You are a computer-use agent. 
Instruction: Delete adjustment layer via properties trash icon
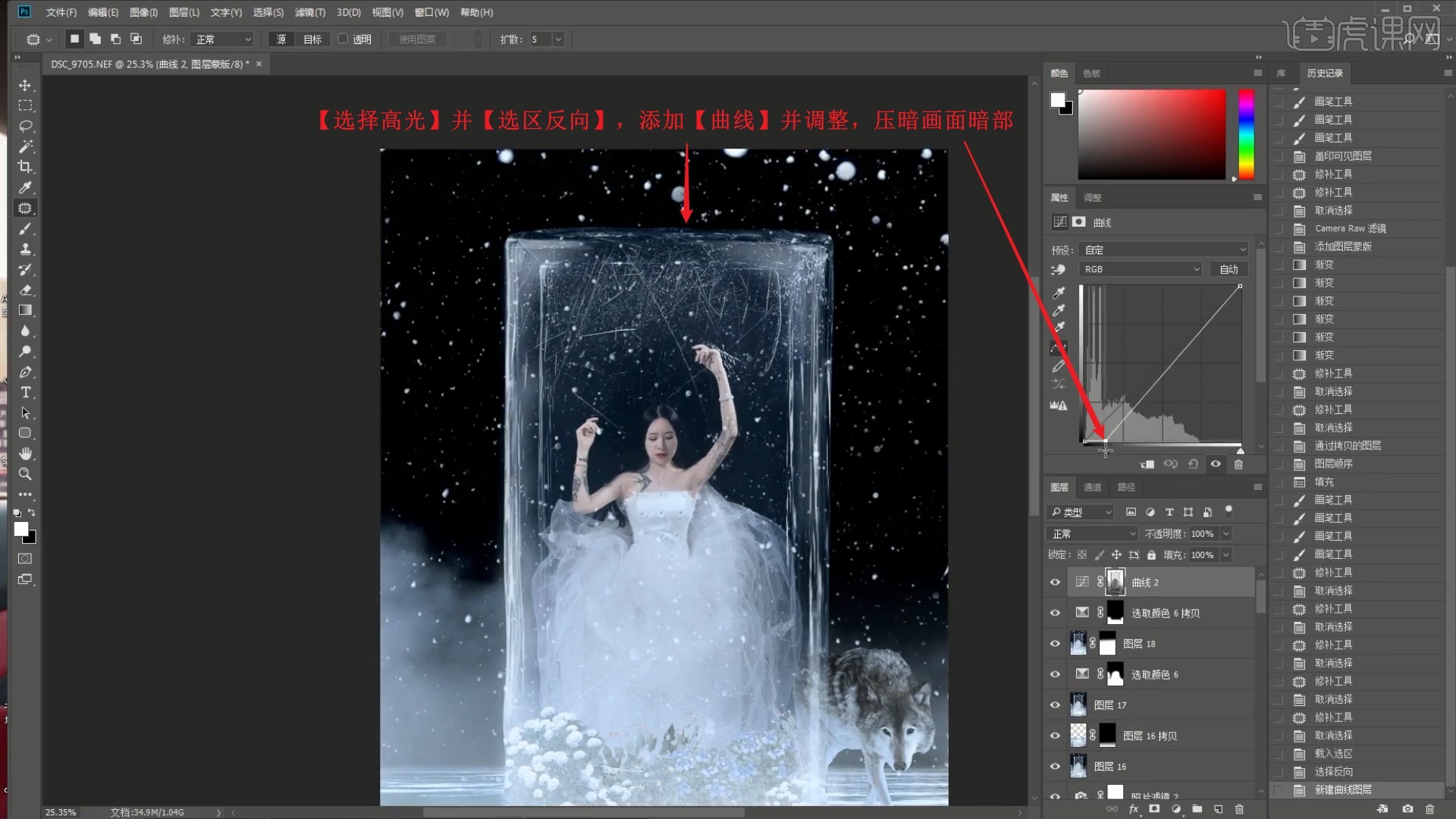point(1238,464)
